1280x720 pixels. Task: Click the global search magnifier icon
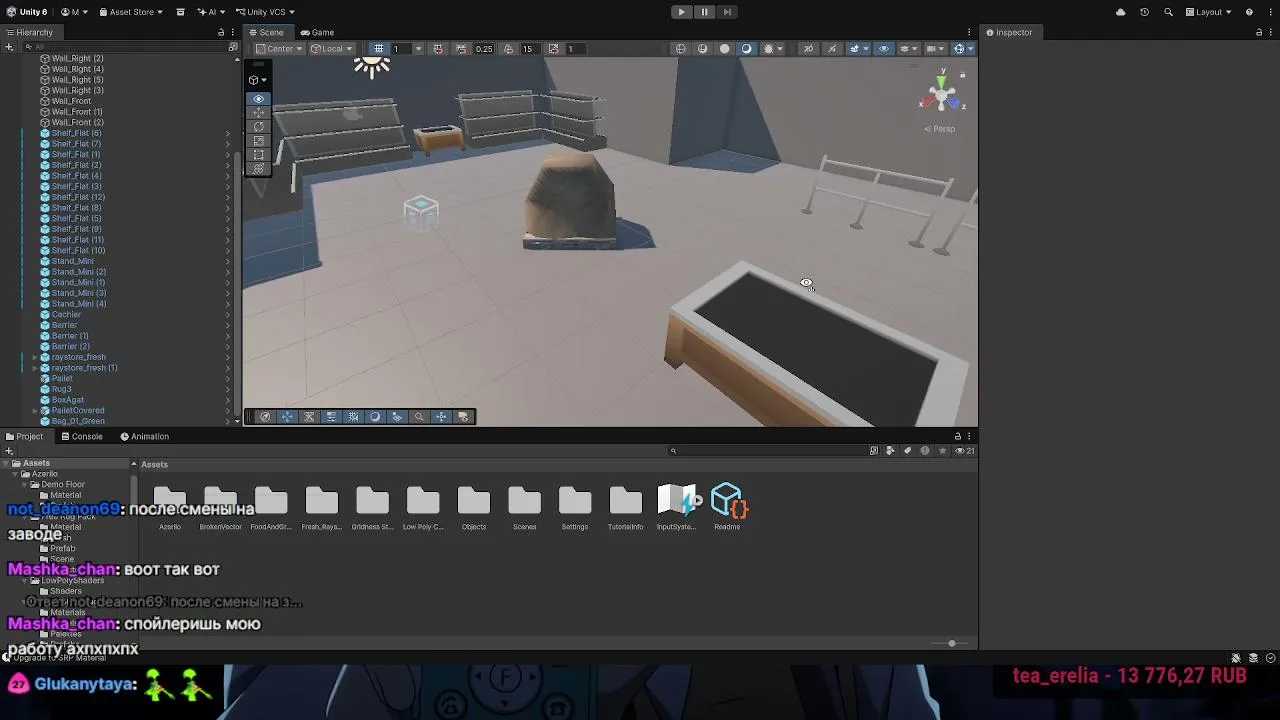(1170, 12)
